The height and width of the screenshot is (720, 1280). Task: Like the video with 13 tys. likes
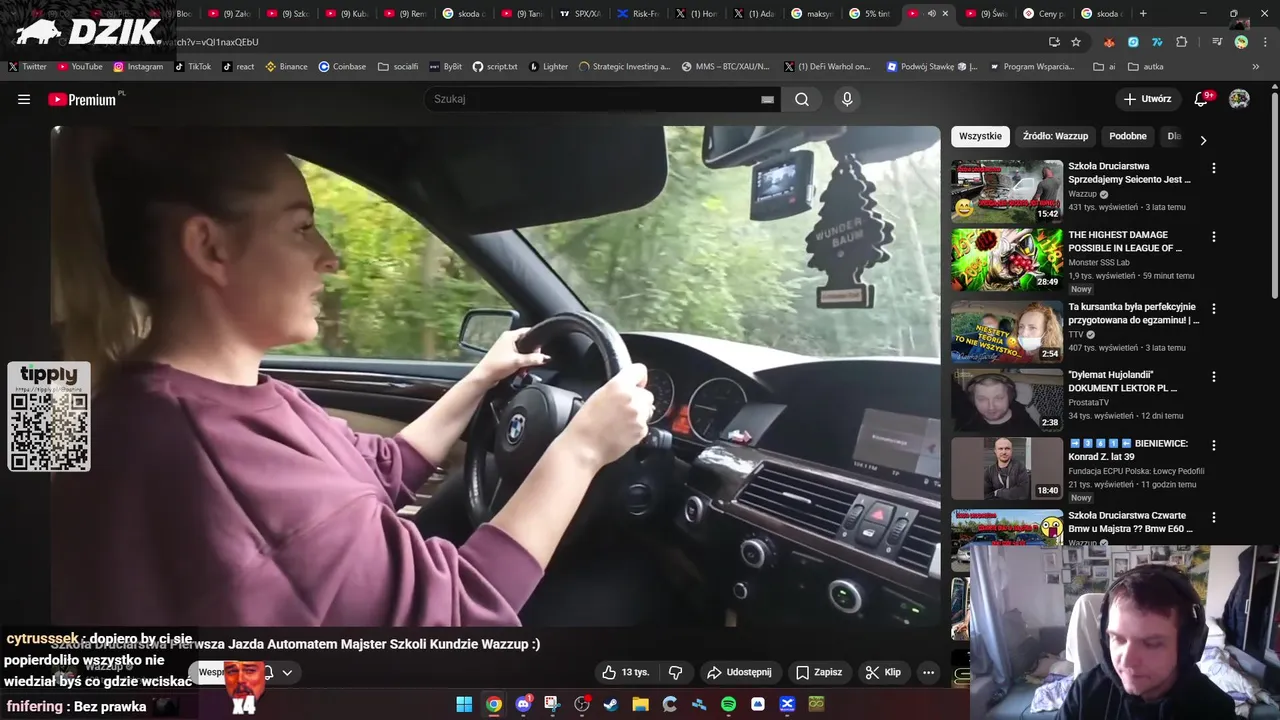pyautogui.click(x=625, y=672)
